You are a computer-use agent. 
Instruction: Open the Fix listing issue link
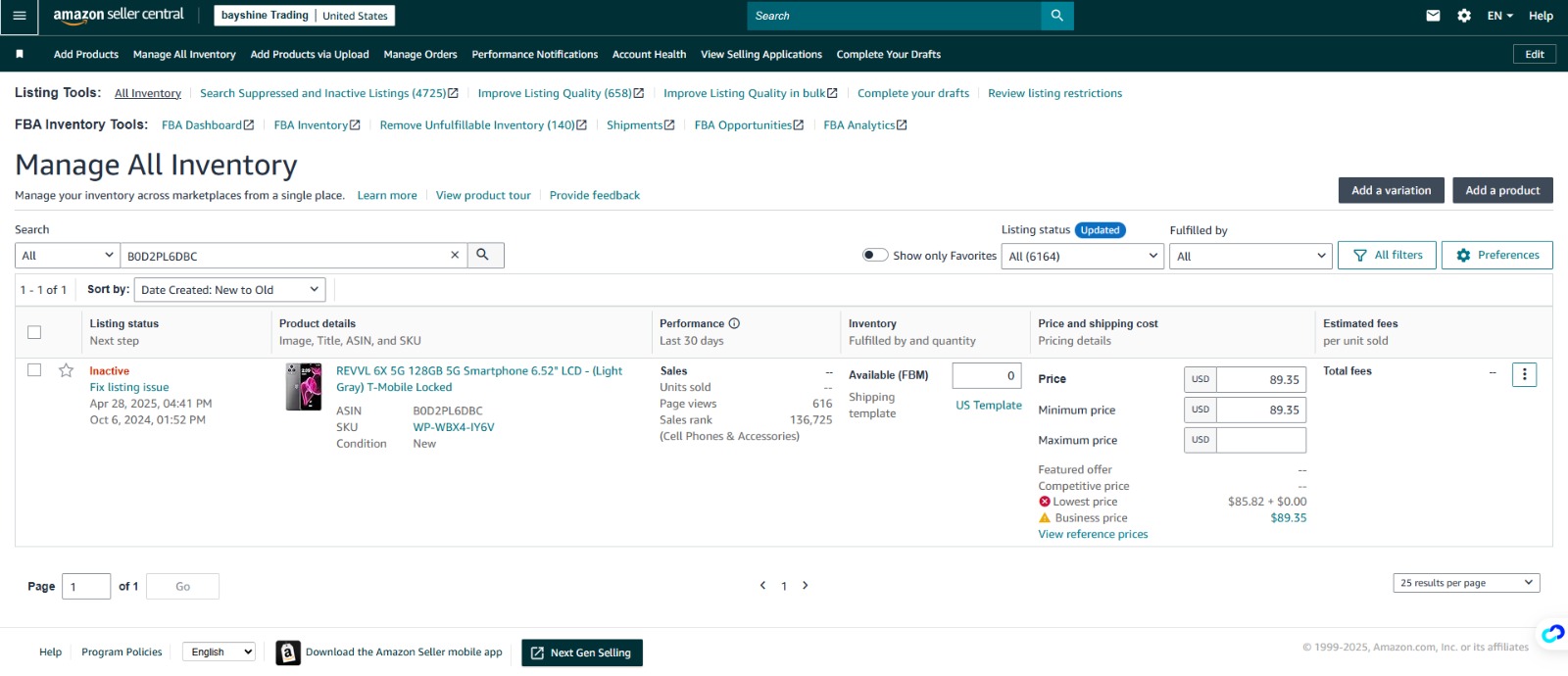click(x=129, y=387)
